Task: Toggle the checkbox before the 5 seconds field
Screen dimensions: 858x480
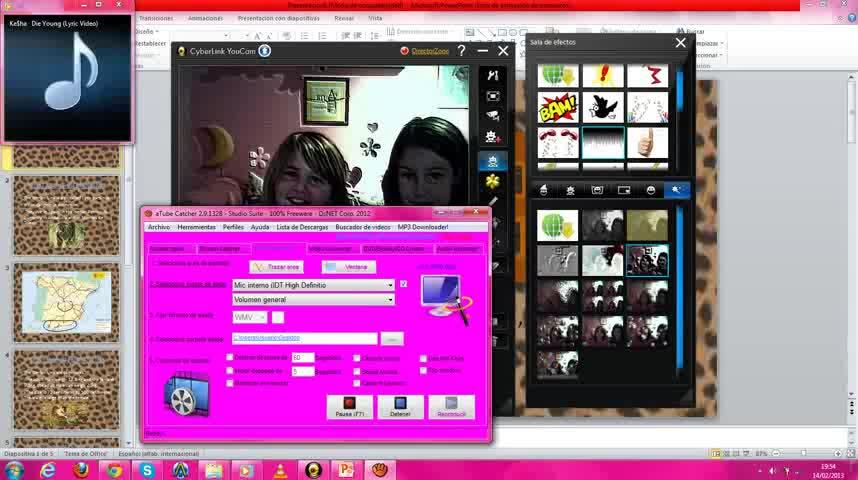Action: pyautogui.click(x=230, y=371)
